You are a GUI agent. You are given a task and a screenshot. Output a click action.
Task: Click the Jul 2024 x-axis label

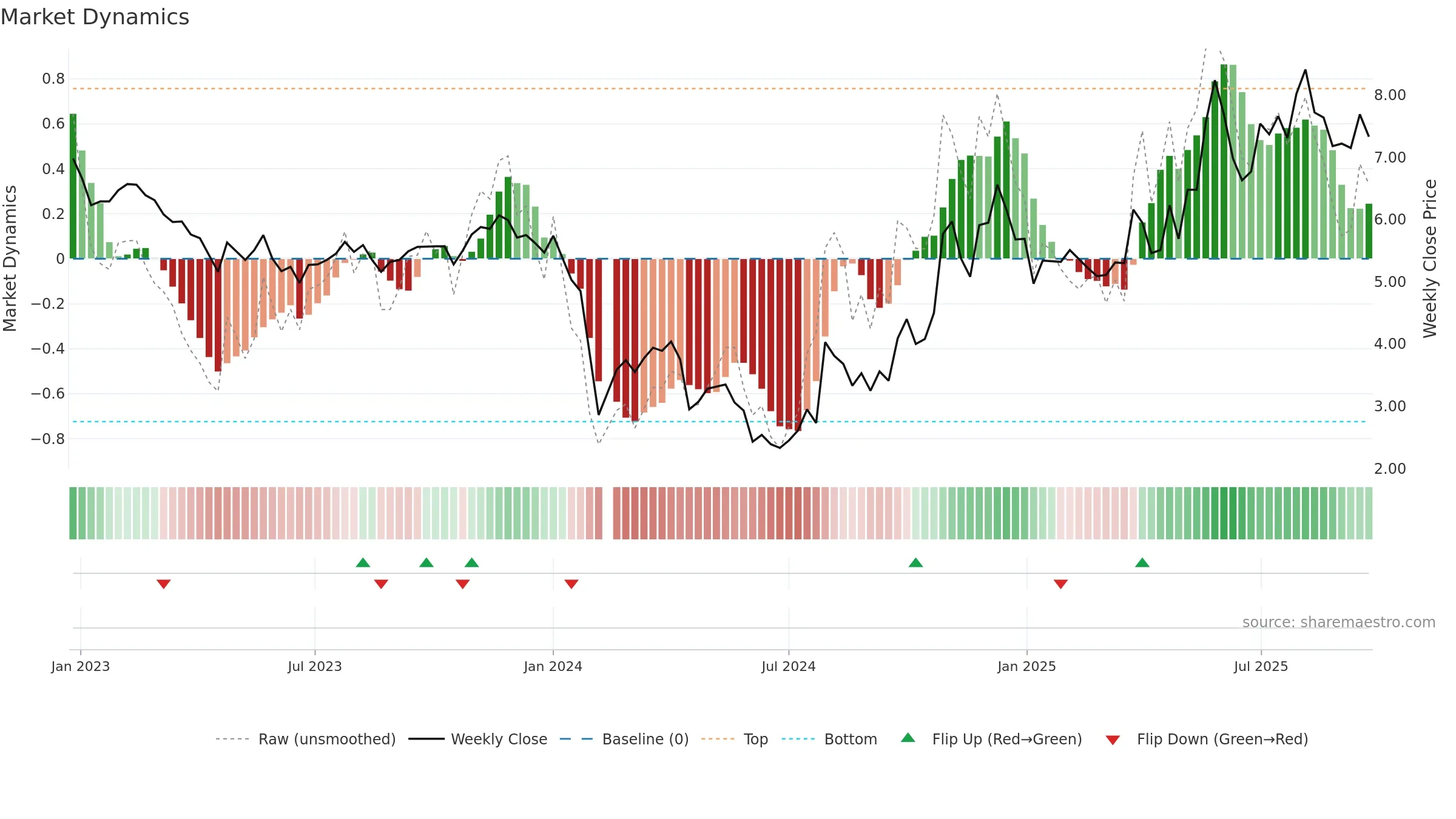pos(789,666)
